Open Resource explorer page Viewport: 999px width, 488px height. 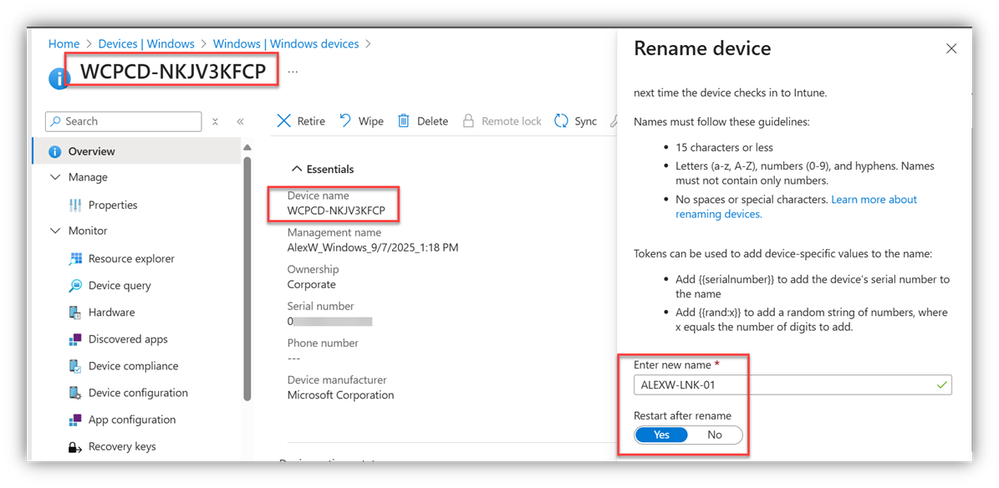coord(131,259)
